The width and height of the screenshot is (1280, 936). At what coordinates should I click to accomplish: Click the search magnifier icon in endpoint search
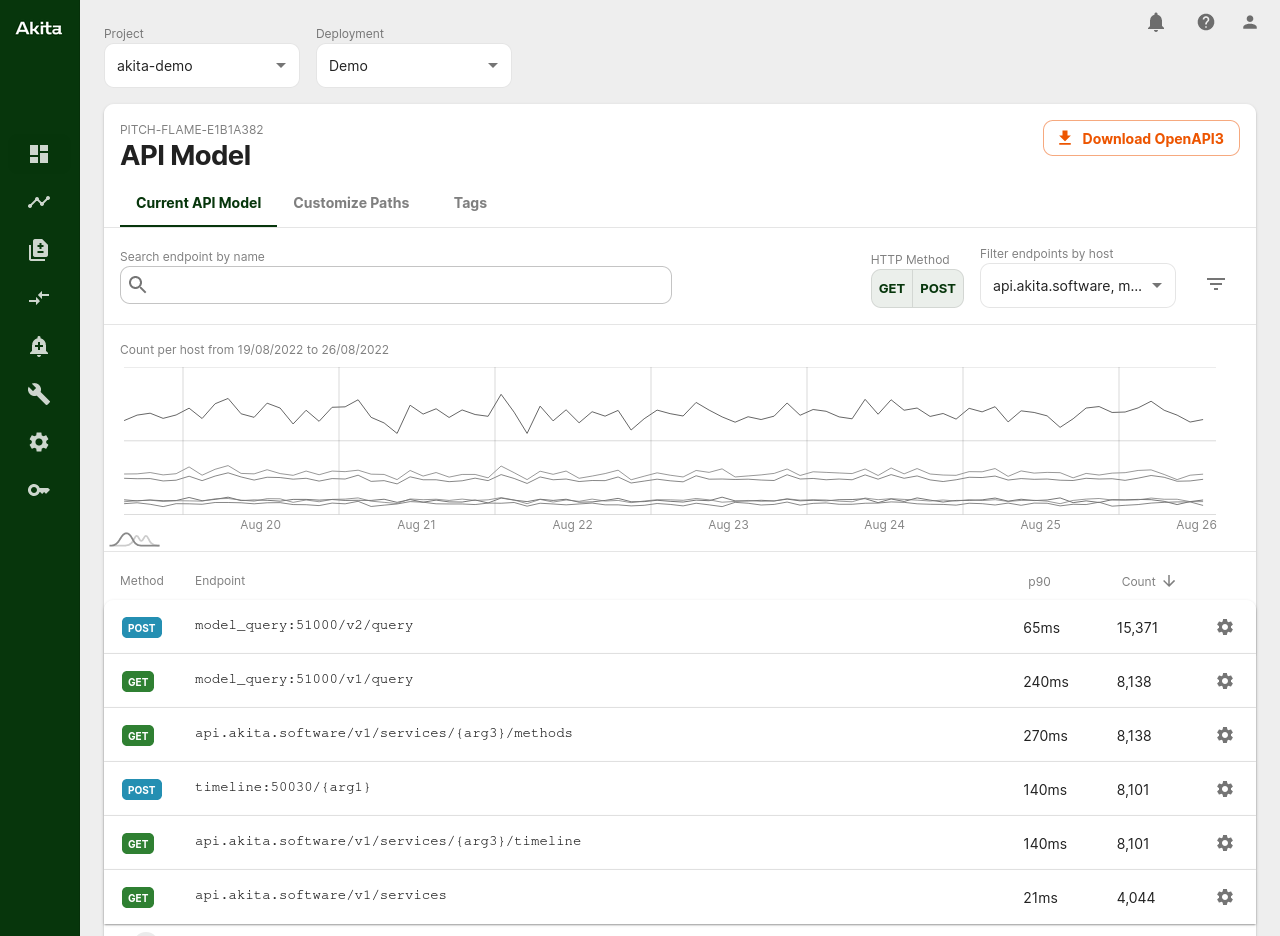pos(138,285)
